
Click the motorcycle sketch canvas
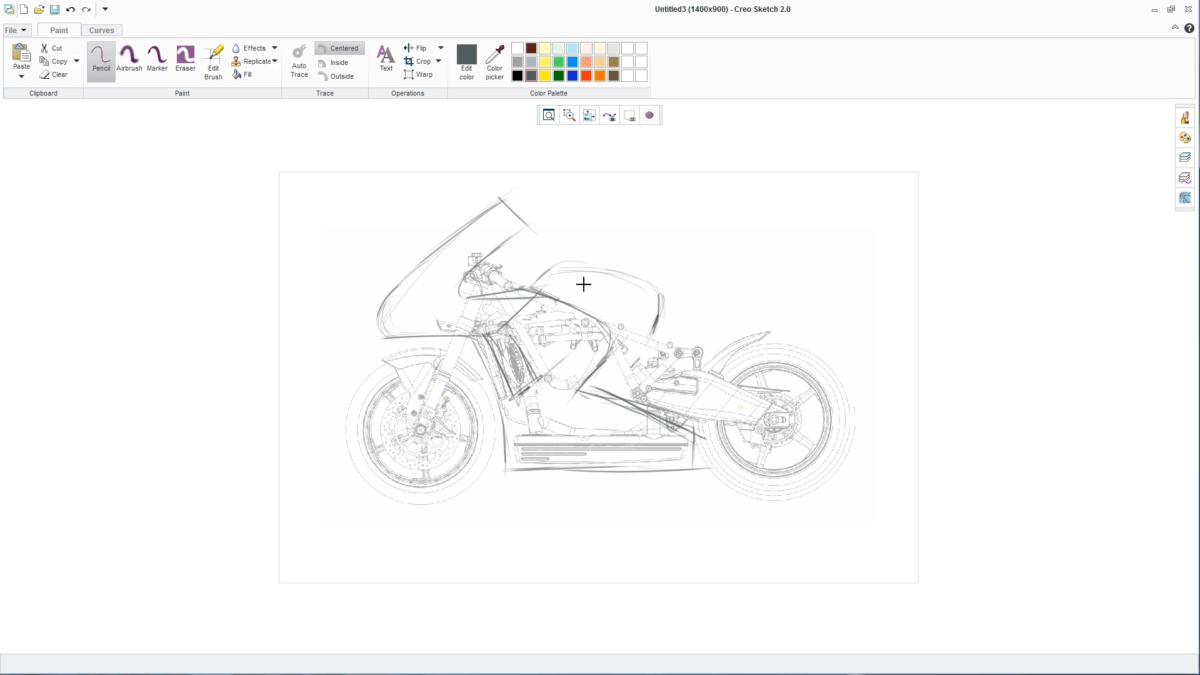point(598,376)
